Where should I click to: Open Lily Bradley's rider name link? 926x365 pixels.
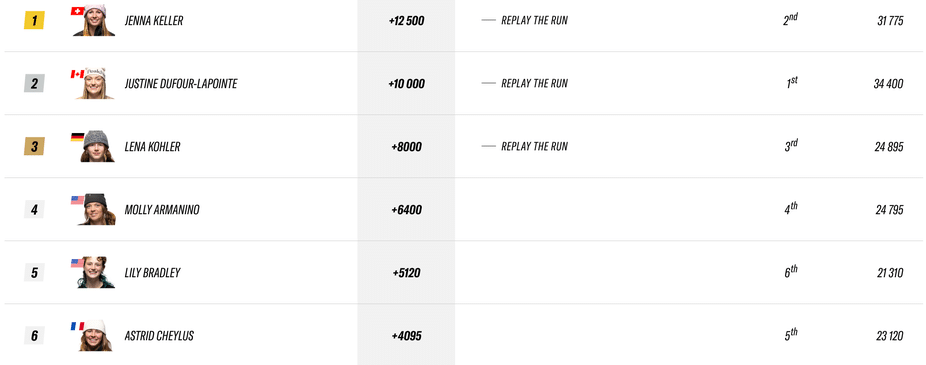click(x=152, y=273)
